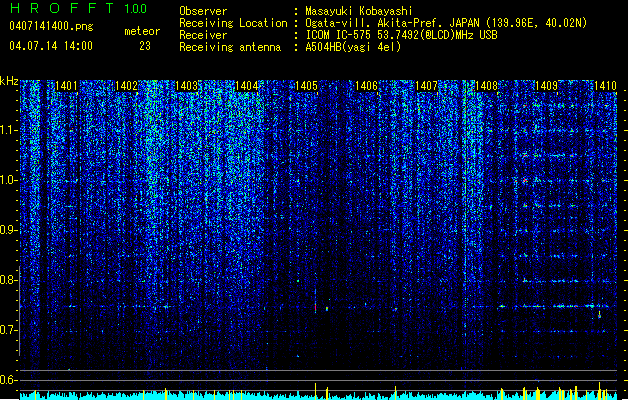Screen dimensions: 629x400
Task: Click the kHz axis unit label
Action: click(x=9, y=81)
